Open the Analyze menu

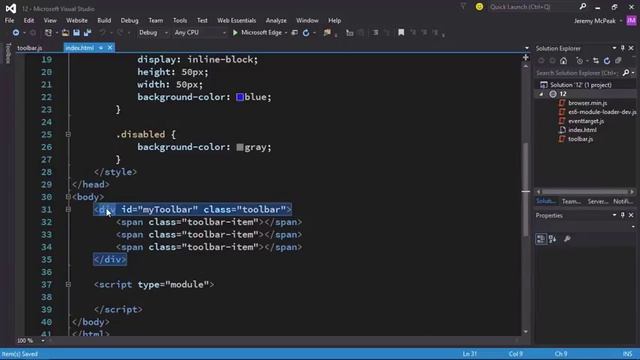pos(276,20)
